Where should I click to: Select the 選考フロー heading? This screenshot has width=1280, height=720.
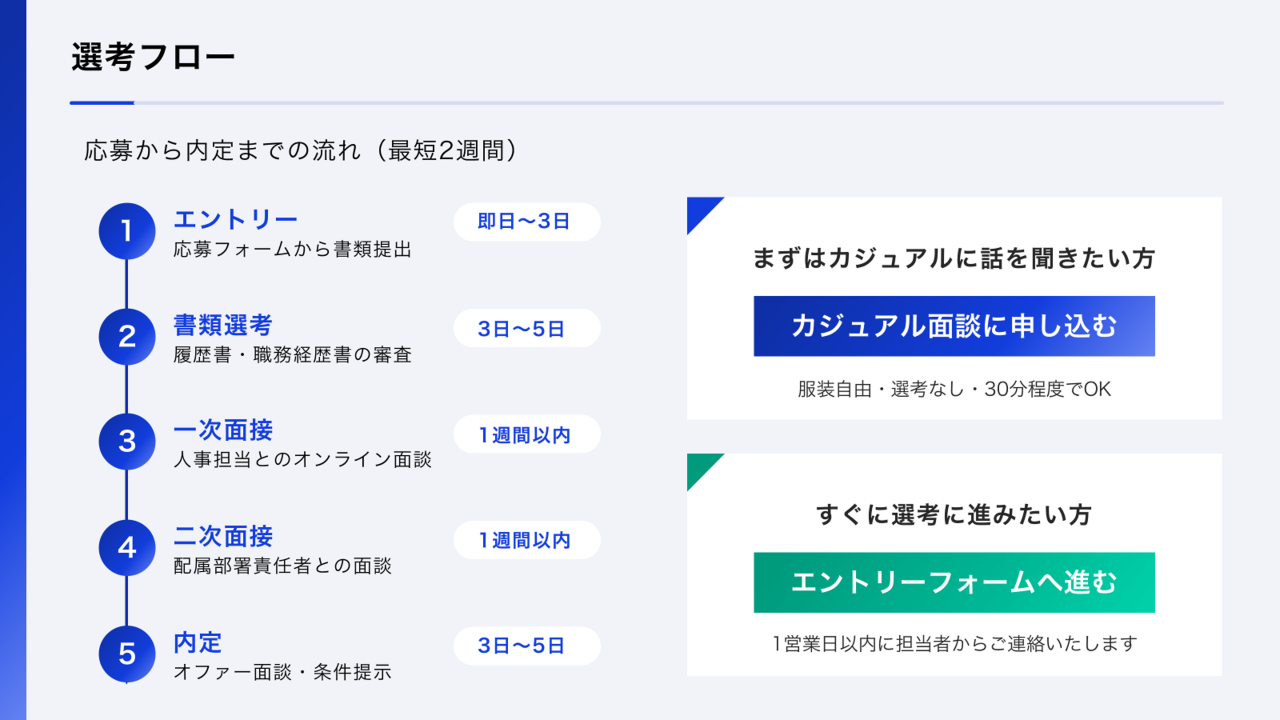click(x=150, y=57)
